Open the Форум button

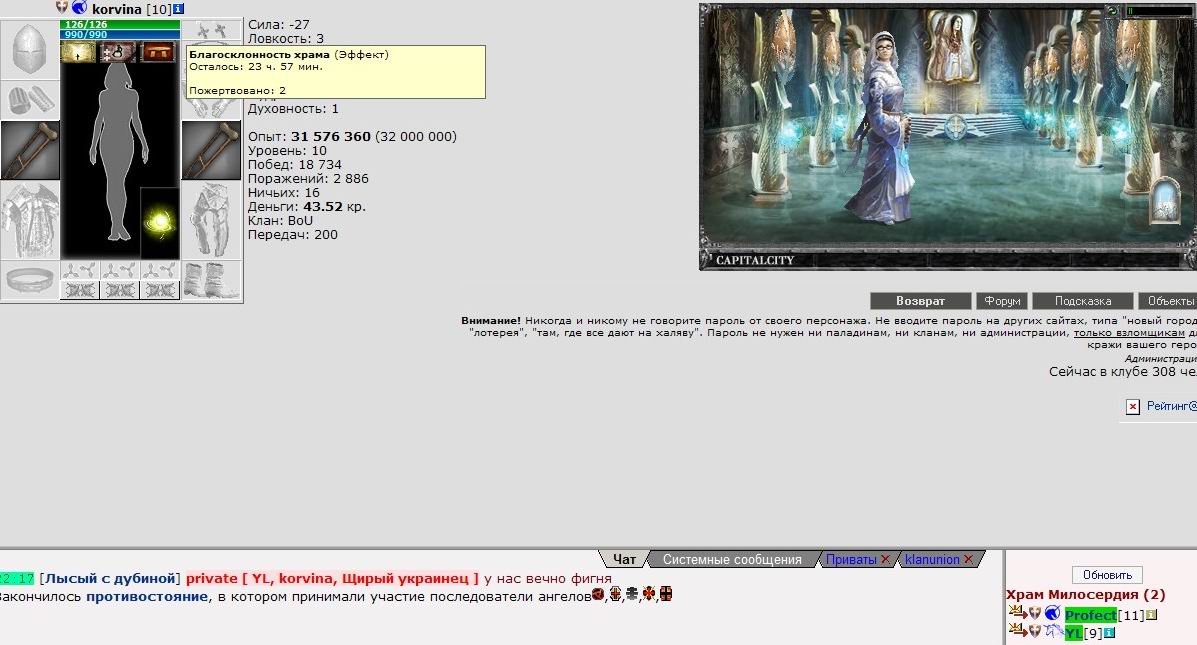pyautogui.click(x=1002, y=301)
